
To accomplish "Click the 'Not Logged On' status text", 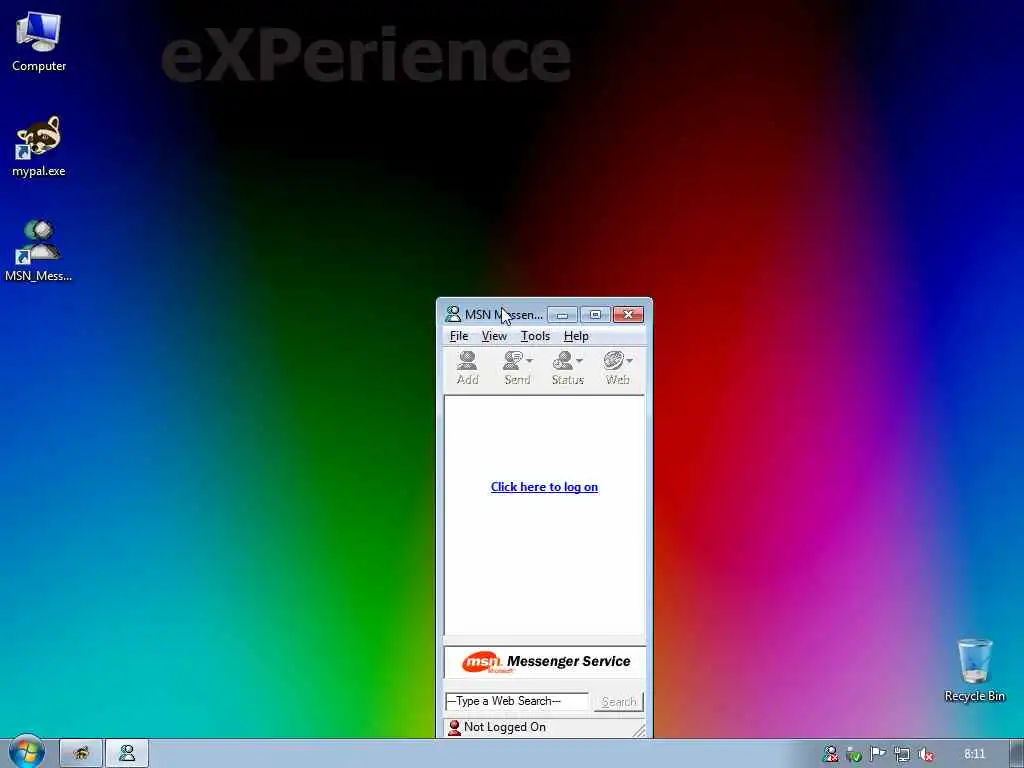I will click(505, 727).
